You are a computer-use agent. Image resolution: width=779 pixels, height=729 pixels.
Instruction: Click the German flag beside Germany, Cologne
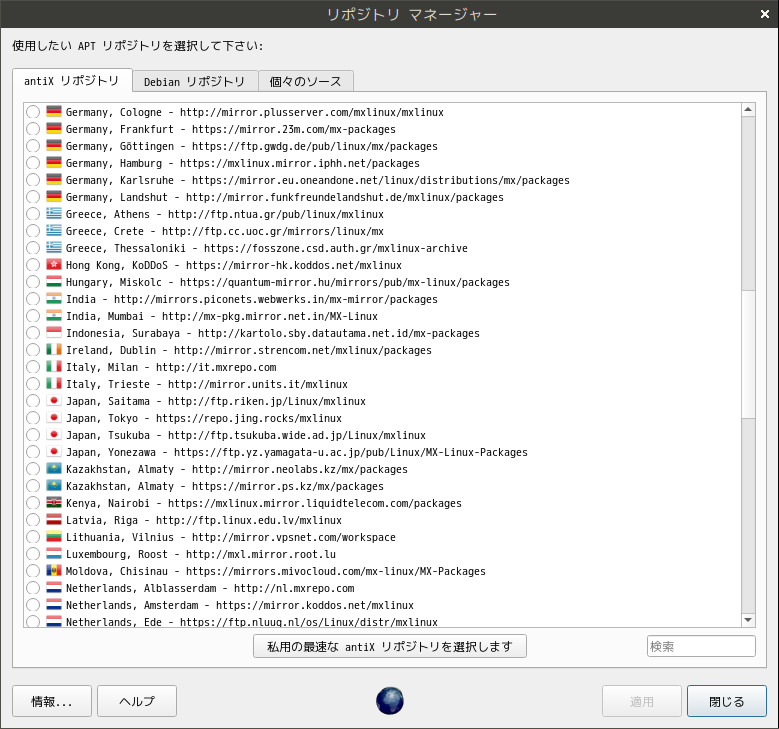click(54, 111)
